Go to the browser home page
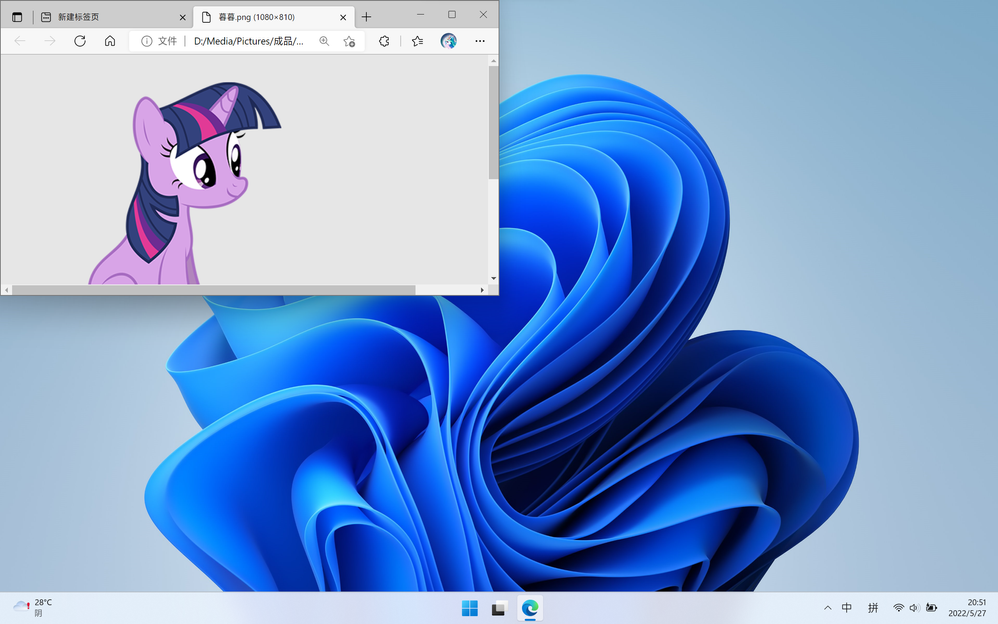This screenshot has width=998, height=624. [x=109, y=41]
